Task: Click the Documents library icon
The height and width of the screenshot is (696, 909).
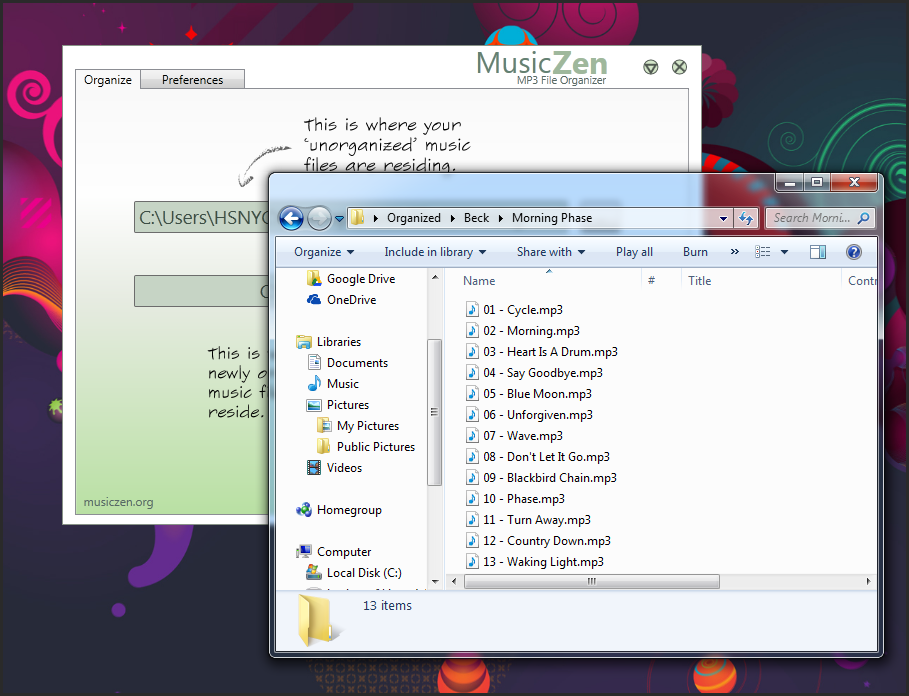Action: (314, 363)
